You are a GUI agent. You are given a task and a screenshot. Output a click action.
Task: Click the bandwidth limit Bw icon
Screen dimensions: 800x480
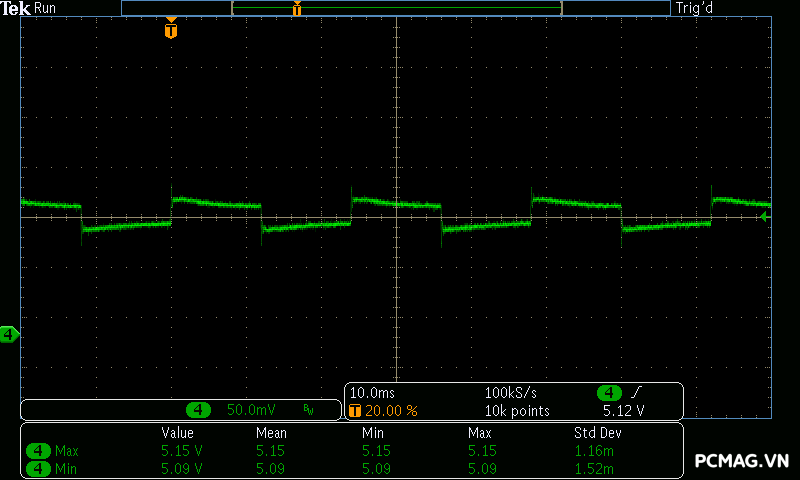(309, 410)
